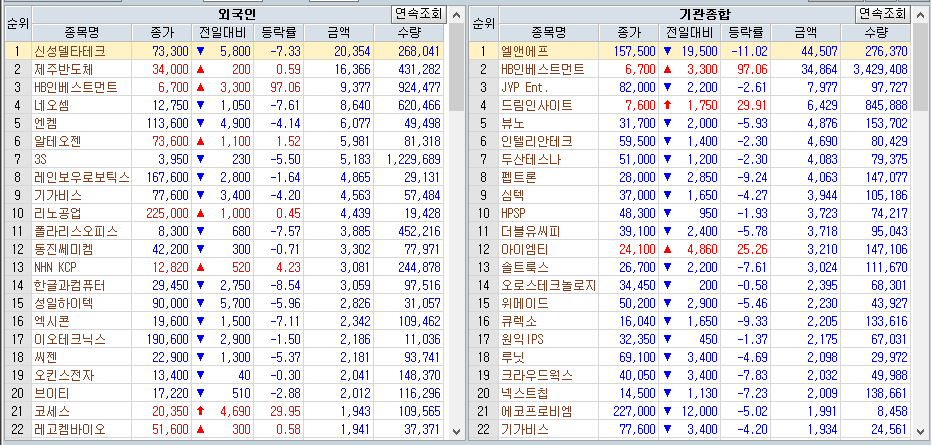Click scroll down arrow of 기관종합 table
Image resolution: width=932 pixels, height=445 pixels.
tap(920, 431)
